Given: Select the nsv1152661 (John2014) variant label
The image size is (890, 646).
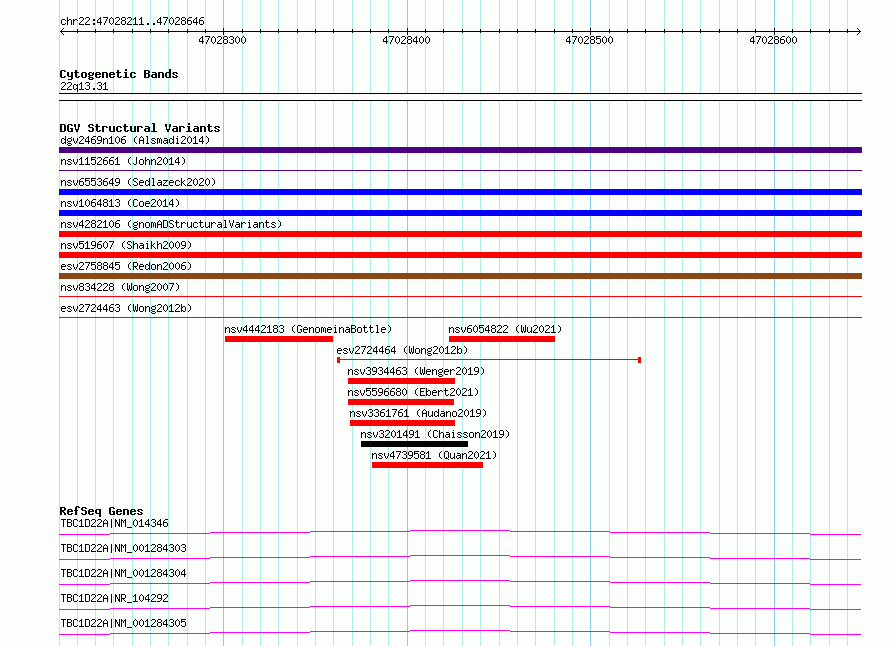Looking at the screenshot, I should (x=123, y=161).
